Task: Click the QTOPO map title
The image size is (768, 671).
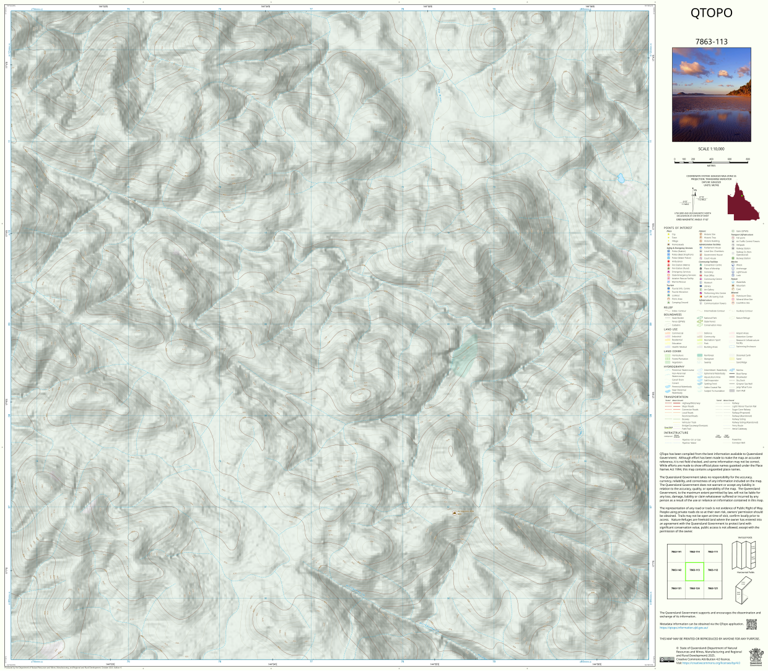Action: (711, 13)
